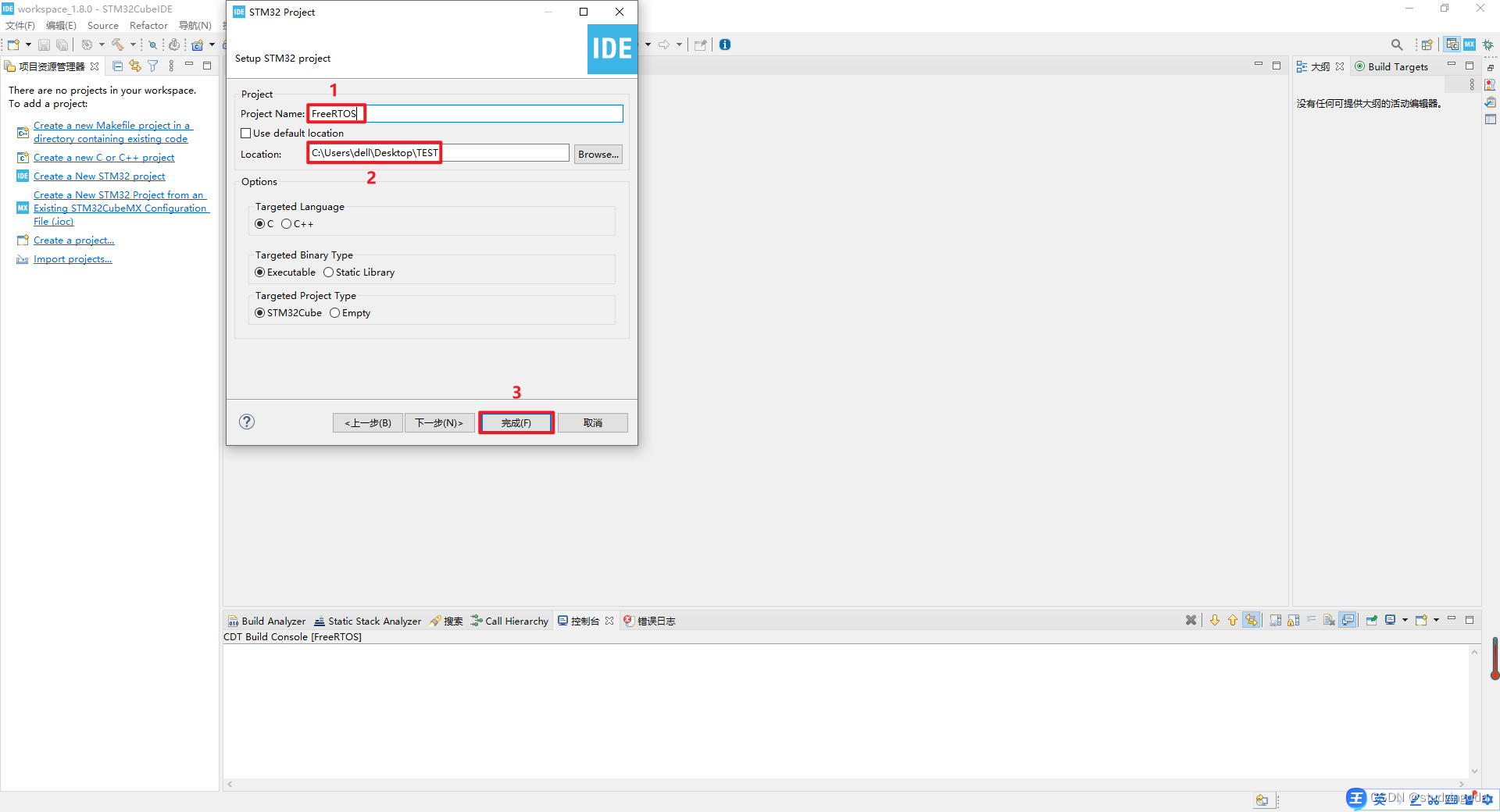Screen dimensions: 1500x812
Task: Click the search magnifier in main toolbar
Action: coord(1397,45)
